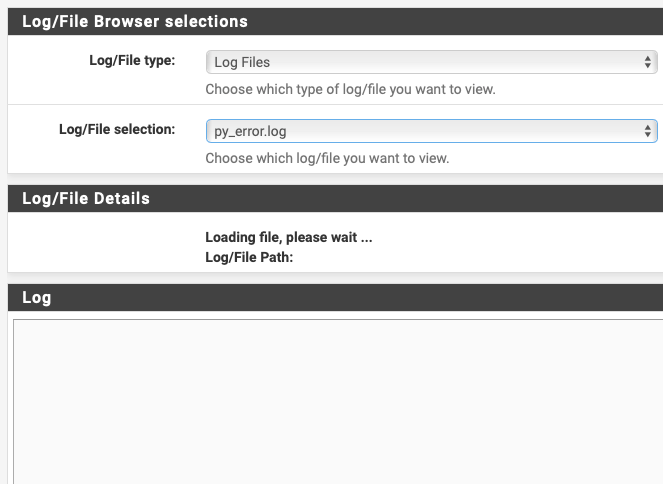Screen dimensions: 663x484
Task: Click the 'Log/File selection:' field label
Action: 117,129
